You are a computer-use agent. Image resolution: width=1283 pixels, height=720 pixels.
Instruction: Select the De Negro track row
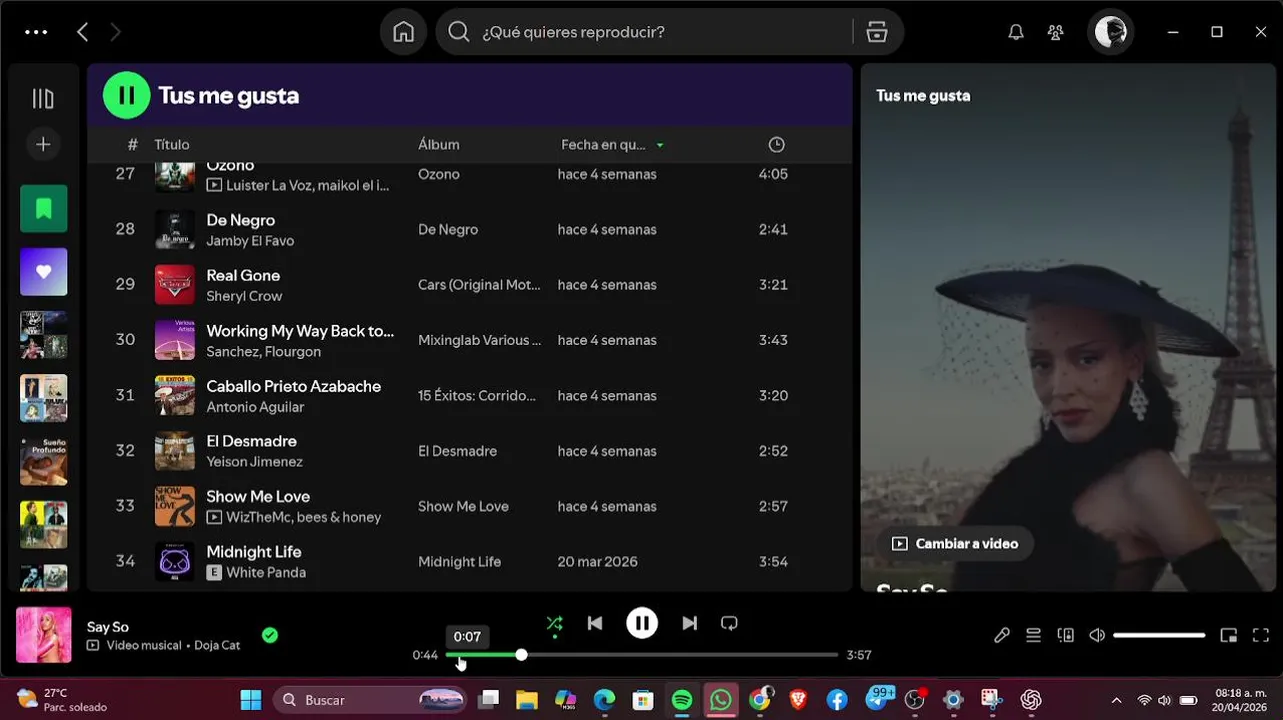click(469, 229)
